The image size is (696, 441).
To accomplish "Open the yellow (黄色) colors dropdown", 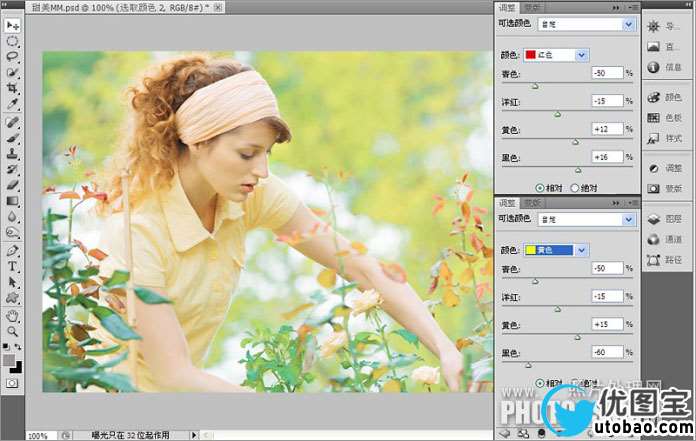I will click(582, 250).
